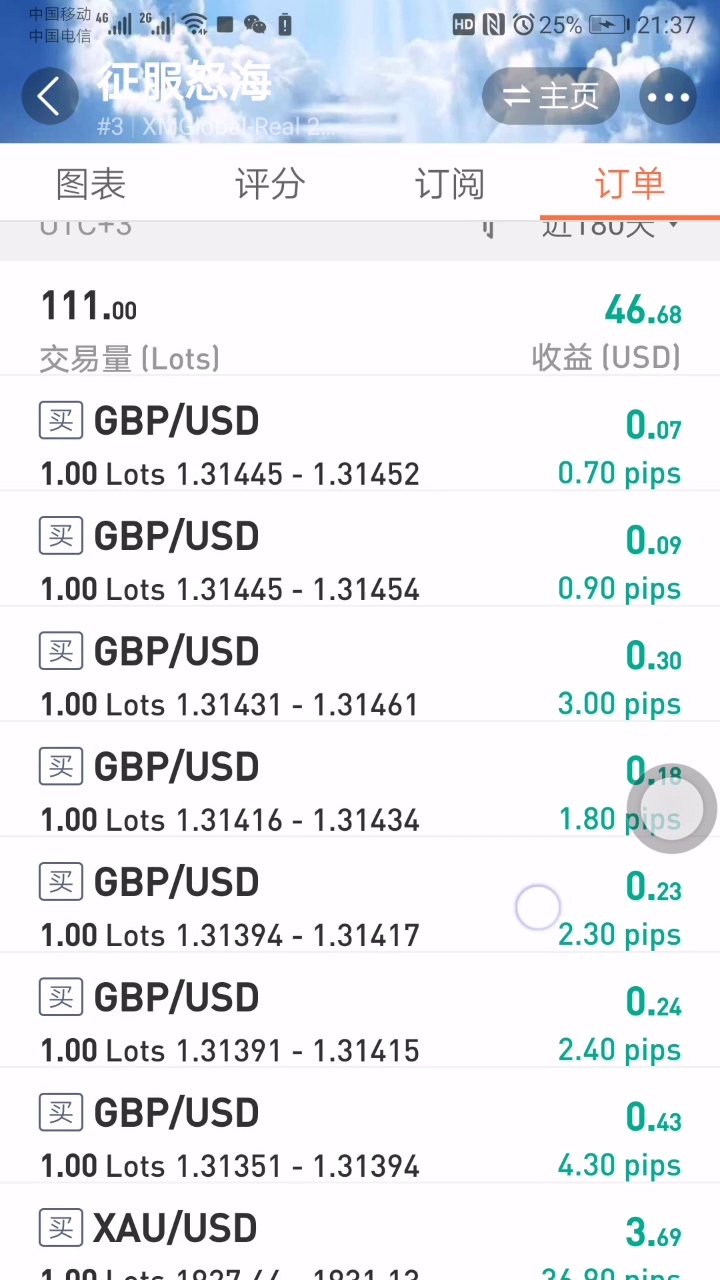Image resolution: width=720 pixels, height=1280 pixels.
Task: Tap the WeChat notification icon in status bar
Action: pos(255,25)
